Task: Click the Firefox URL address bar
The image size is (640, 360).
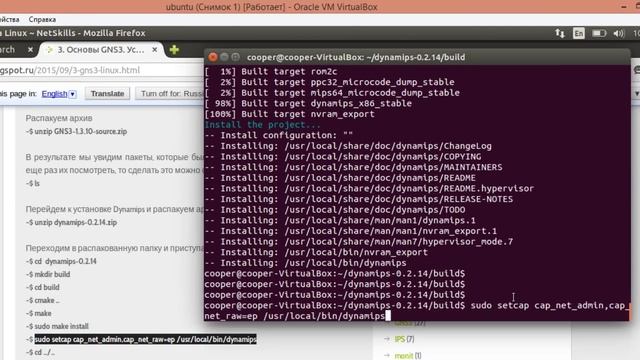Action: point(102,70)
